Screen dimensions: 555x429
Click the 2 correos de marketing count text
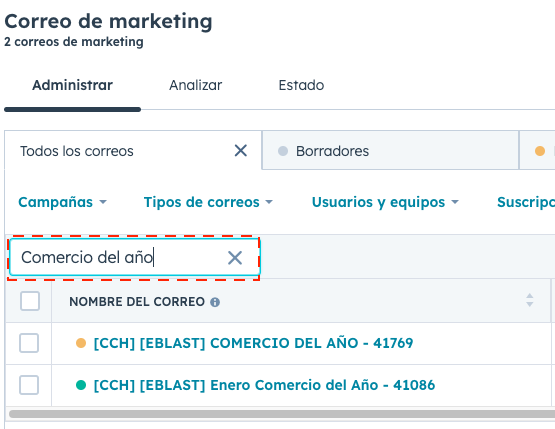[x=74, y=42]
